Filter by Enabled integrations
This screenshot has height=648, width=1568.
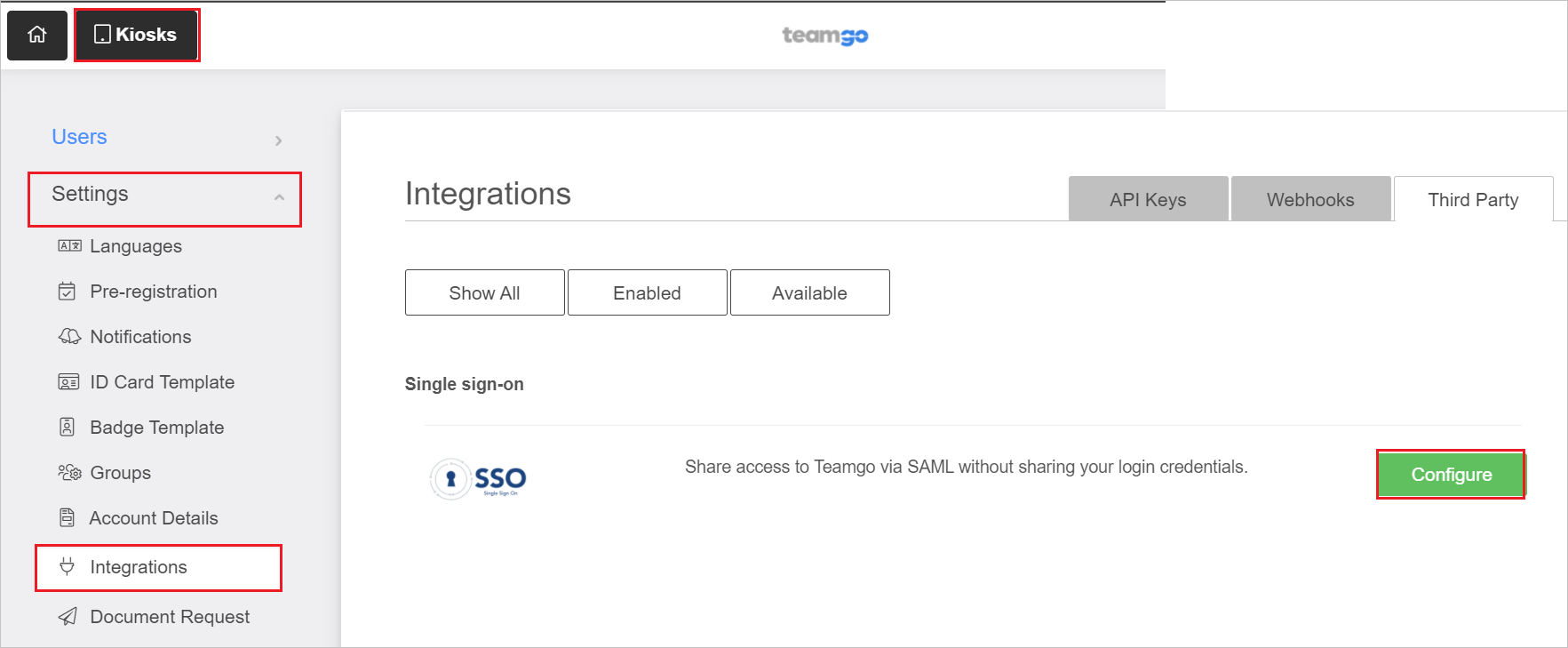pyautogui.click(x=647, y=292)
